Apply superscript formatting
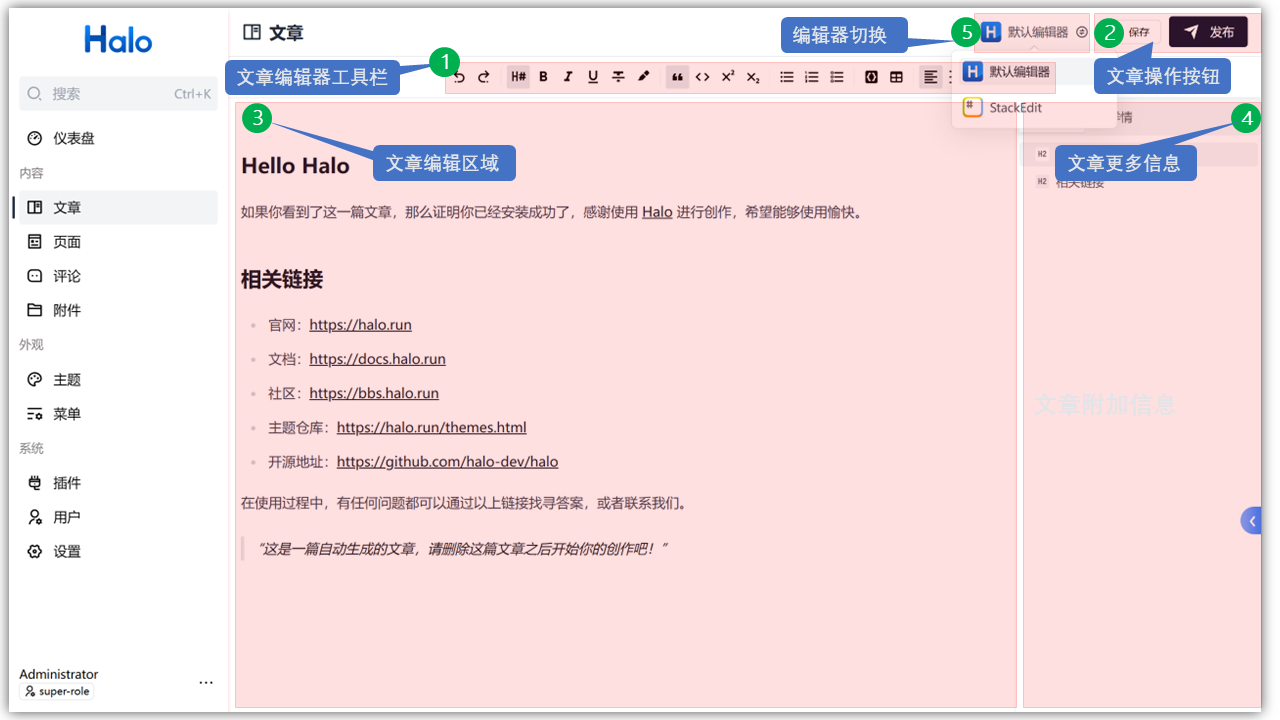 (728, 77)
